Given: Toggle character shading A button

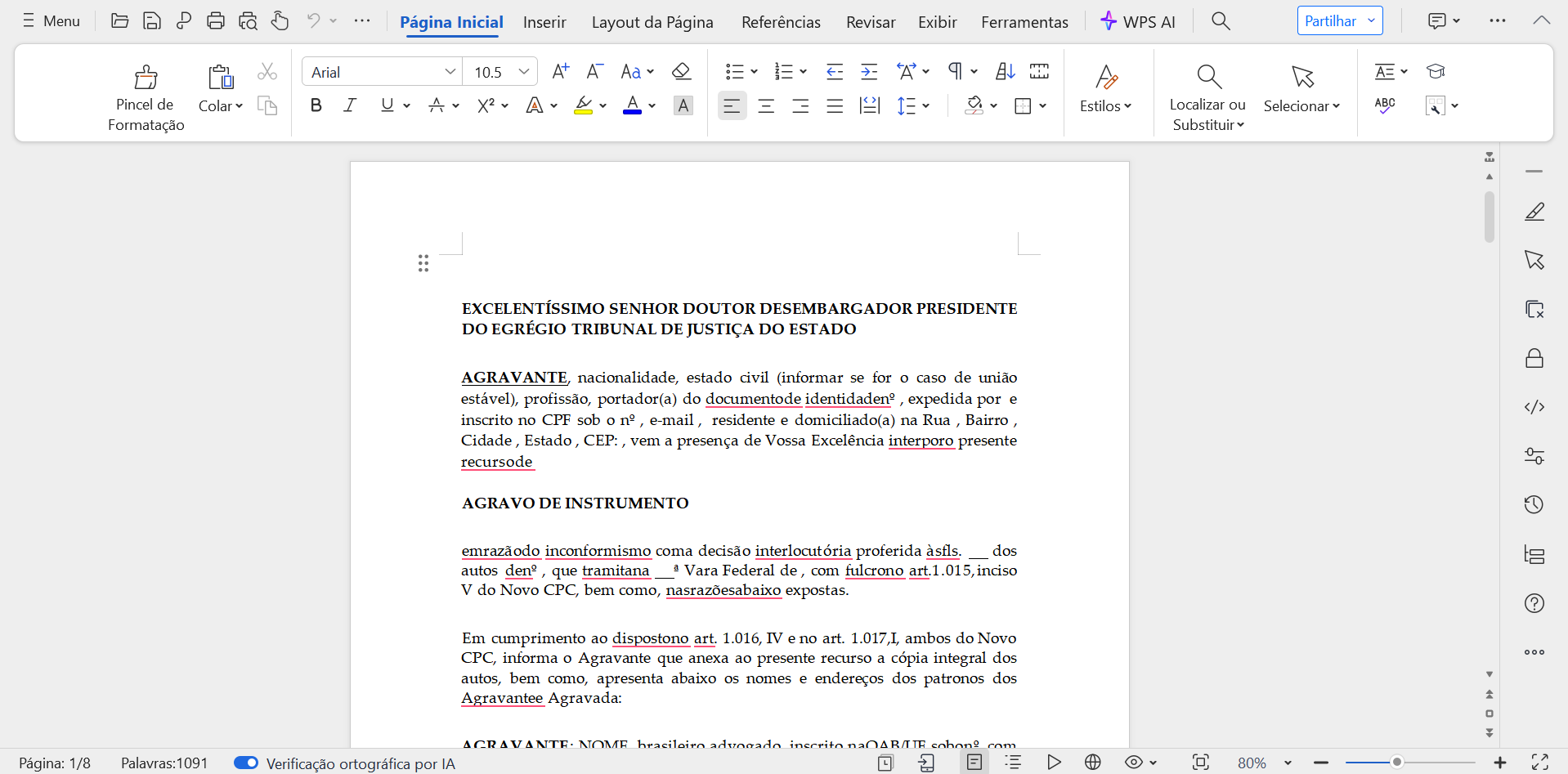Looking at the screenshot, I should (x=683, y=105).
